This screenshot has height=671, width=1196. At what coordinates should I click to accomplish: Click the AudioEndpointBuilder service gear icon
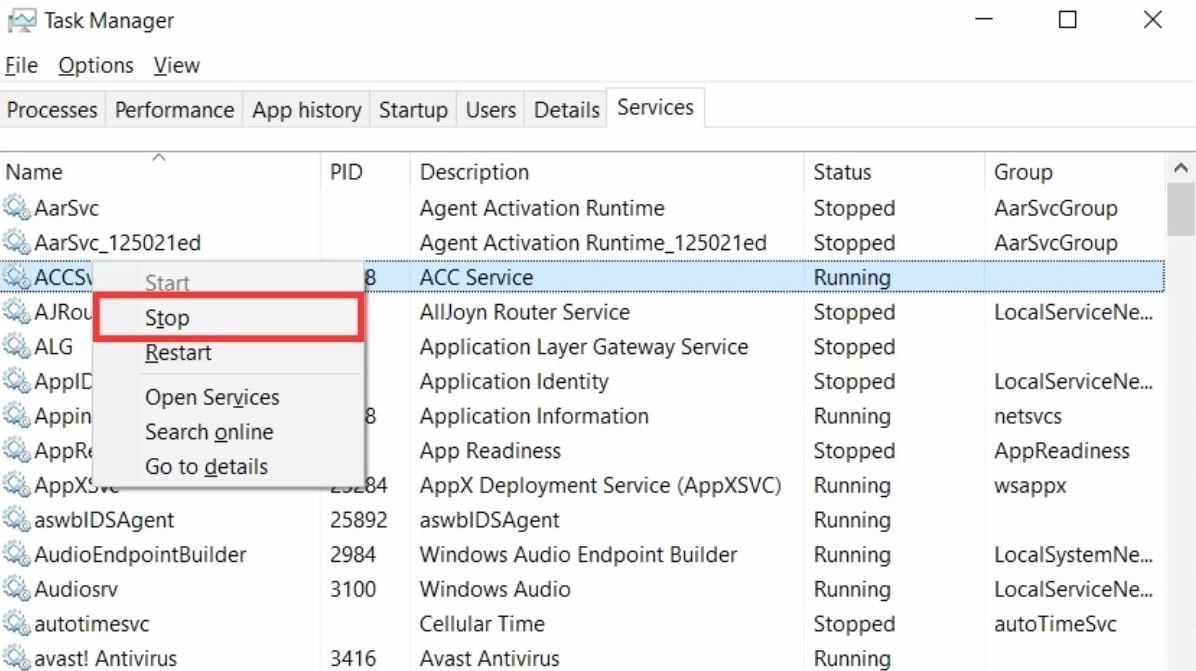16,555
